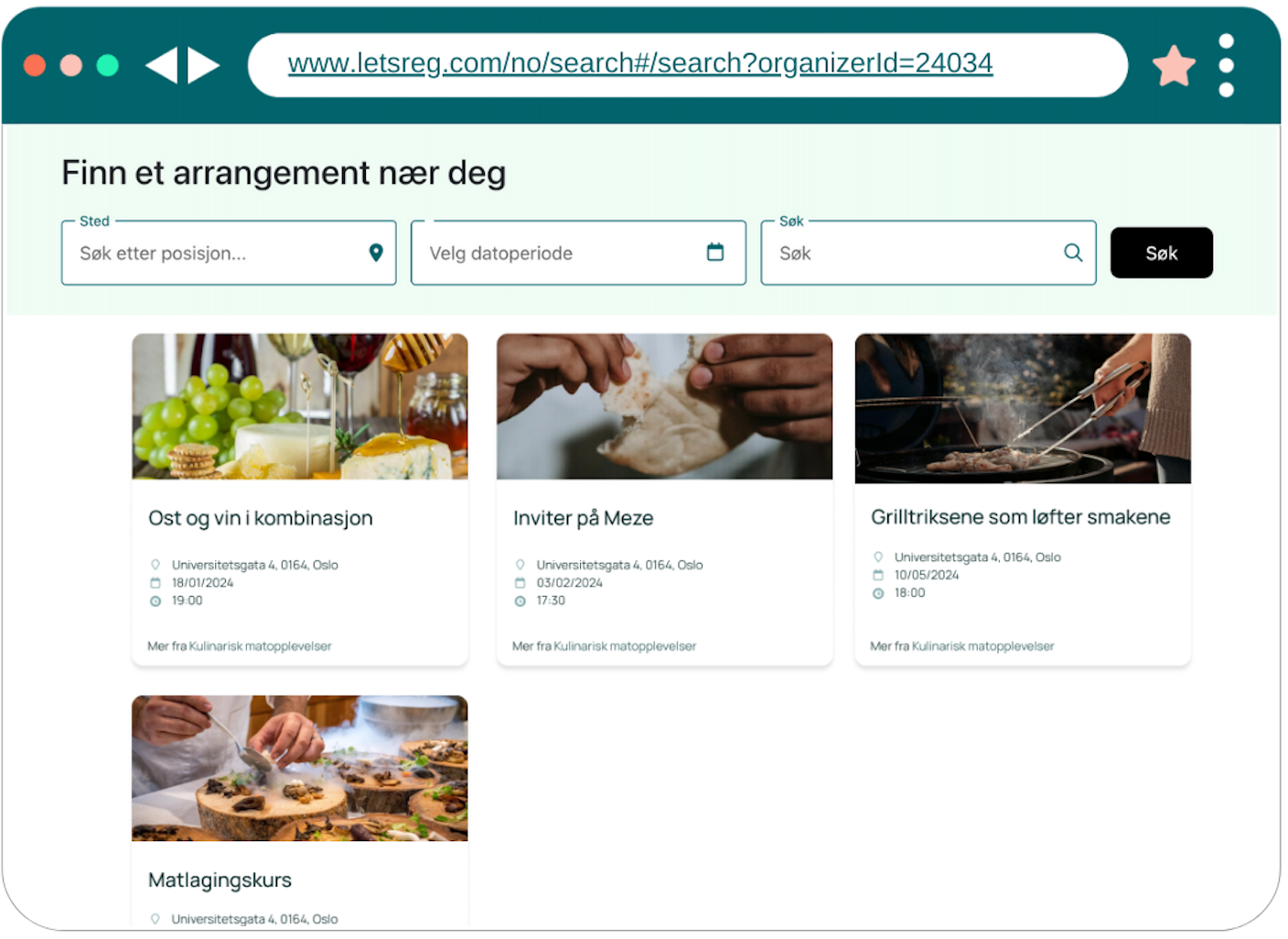Open the Inviter på Meze title
Viewport: 1288px width, 939px height.
tap(584, 518)
